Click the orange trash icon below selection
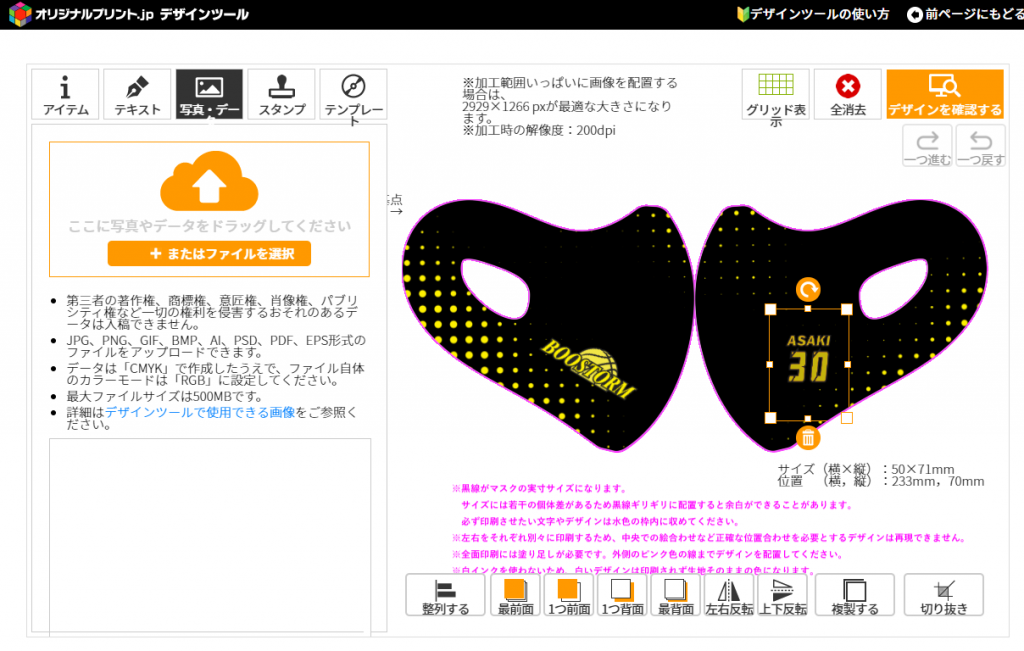Viewport: 1024px width, 651px height. (x=808, y=437)
